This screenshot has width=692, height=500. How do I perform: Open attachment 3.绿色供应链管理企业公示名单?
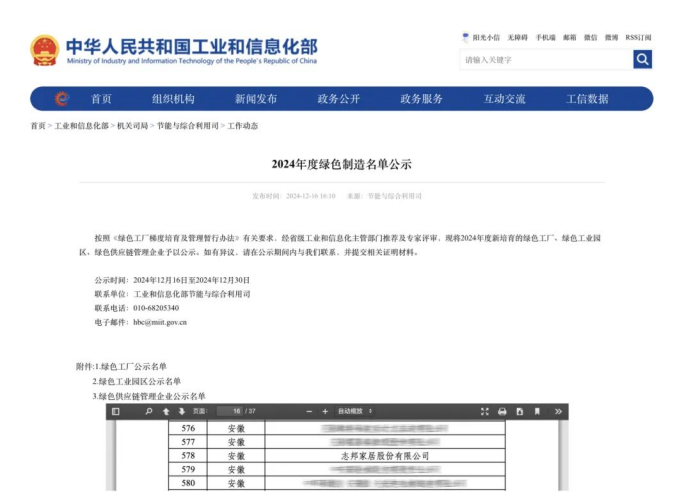[x=149, y=396]
